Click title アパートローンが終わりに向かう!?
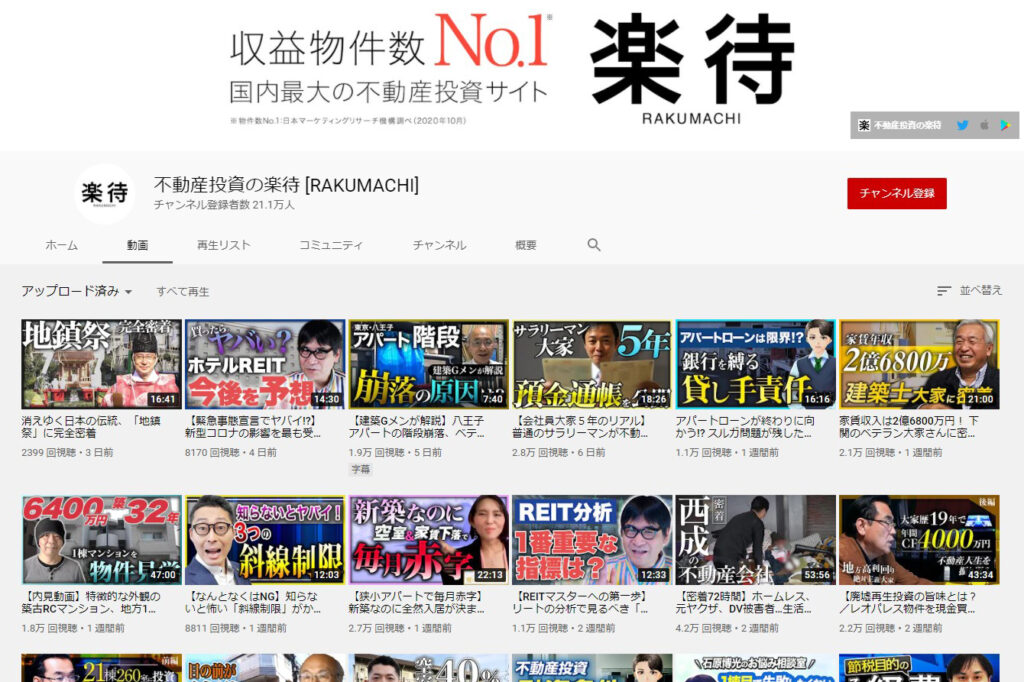1024x682 pixels. (745, 427)
